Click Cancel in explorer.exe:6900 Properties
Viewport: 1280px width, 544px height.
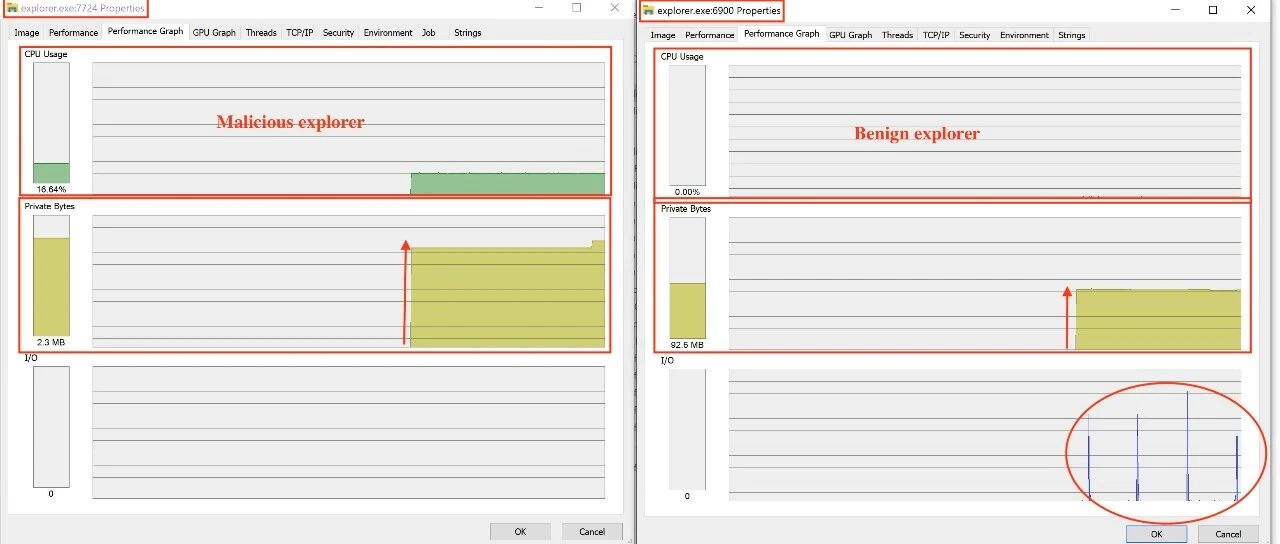[x=1228, y=534]
